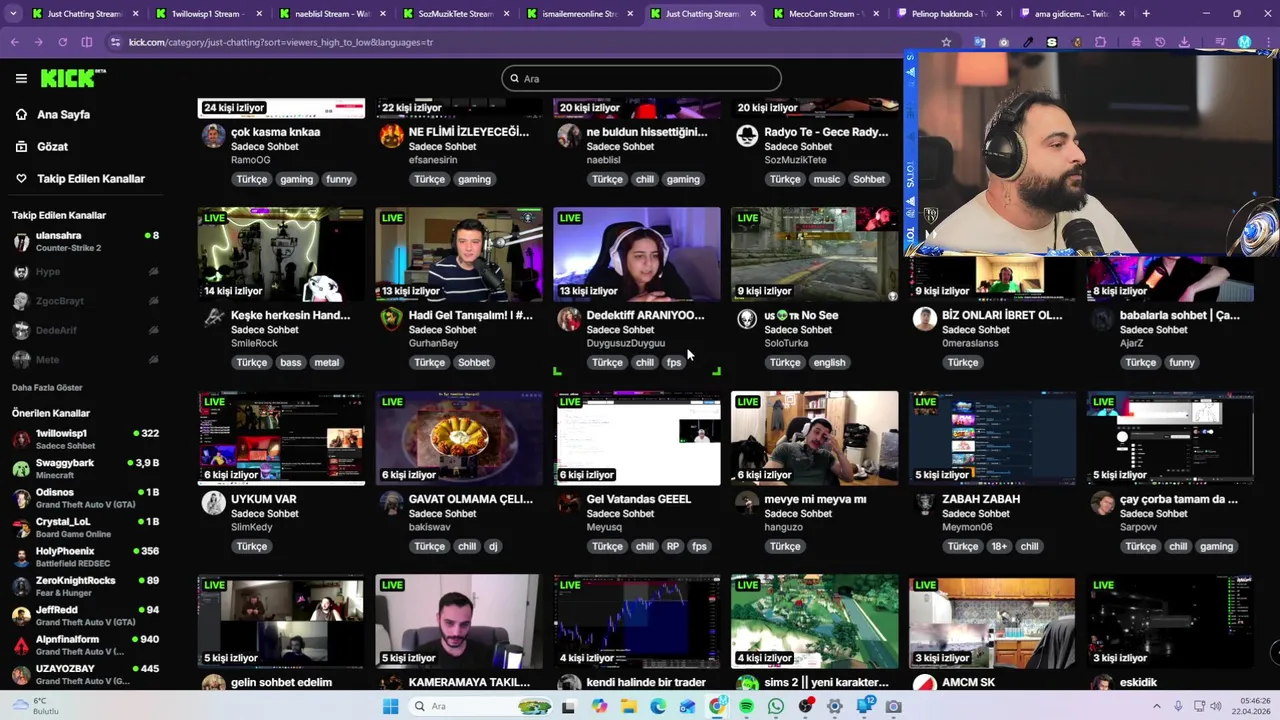Click the kick.com address bar

520,42
